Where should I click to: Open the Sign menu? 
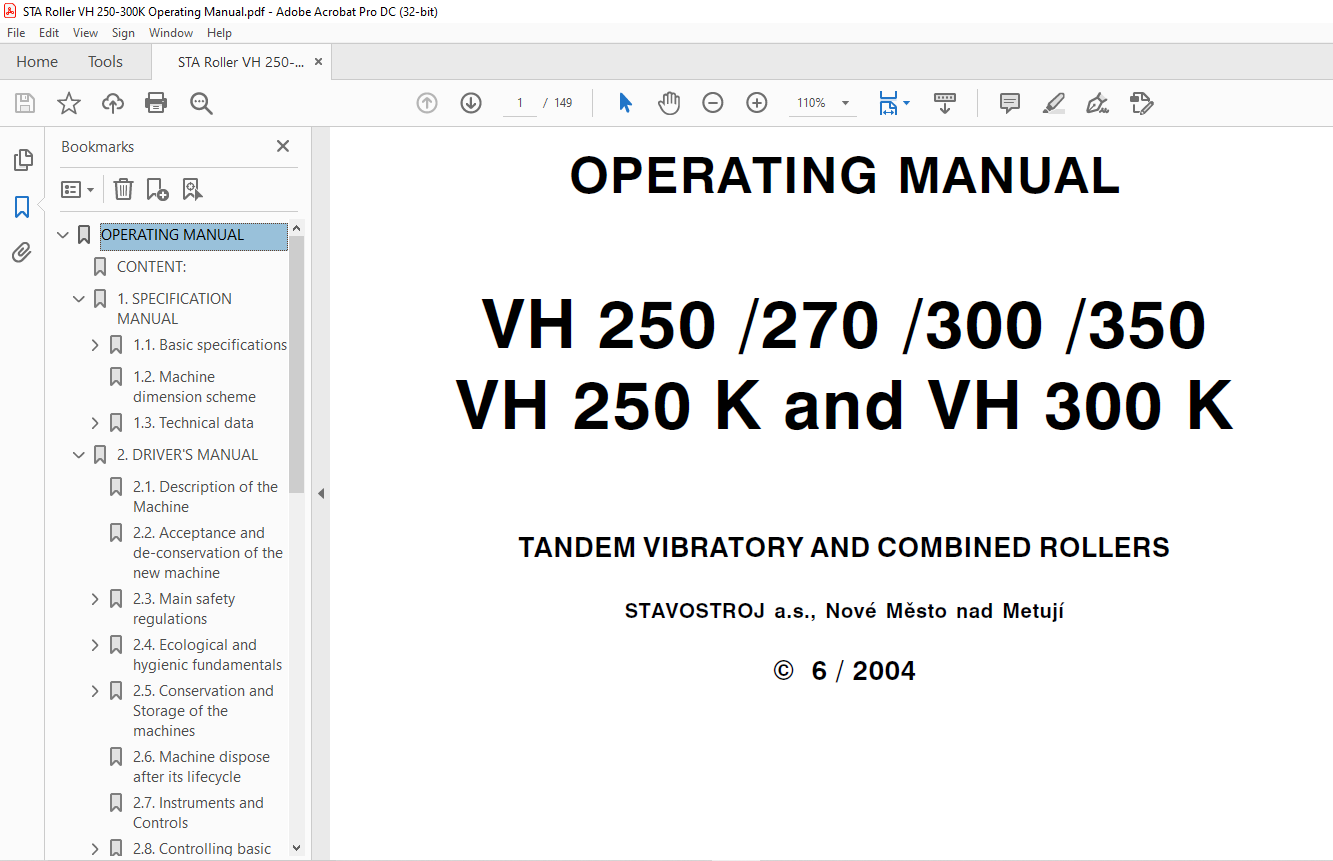(123, 33)
